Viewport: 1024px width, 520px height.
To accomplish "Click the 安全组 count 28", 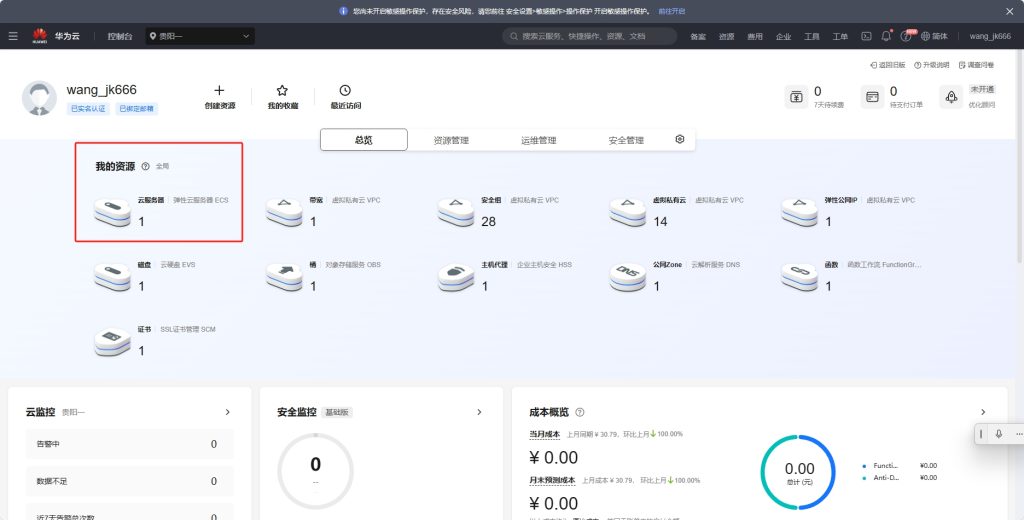I will coord(488,221).
